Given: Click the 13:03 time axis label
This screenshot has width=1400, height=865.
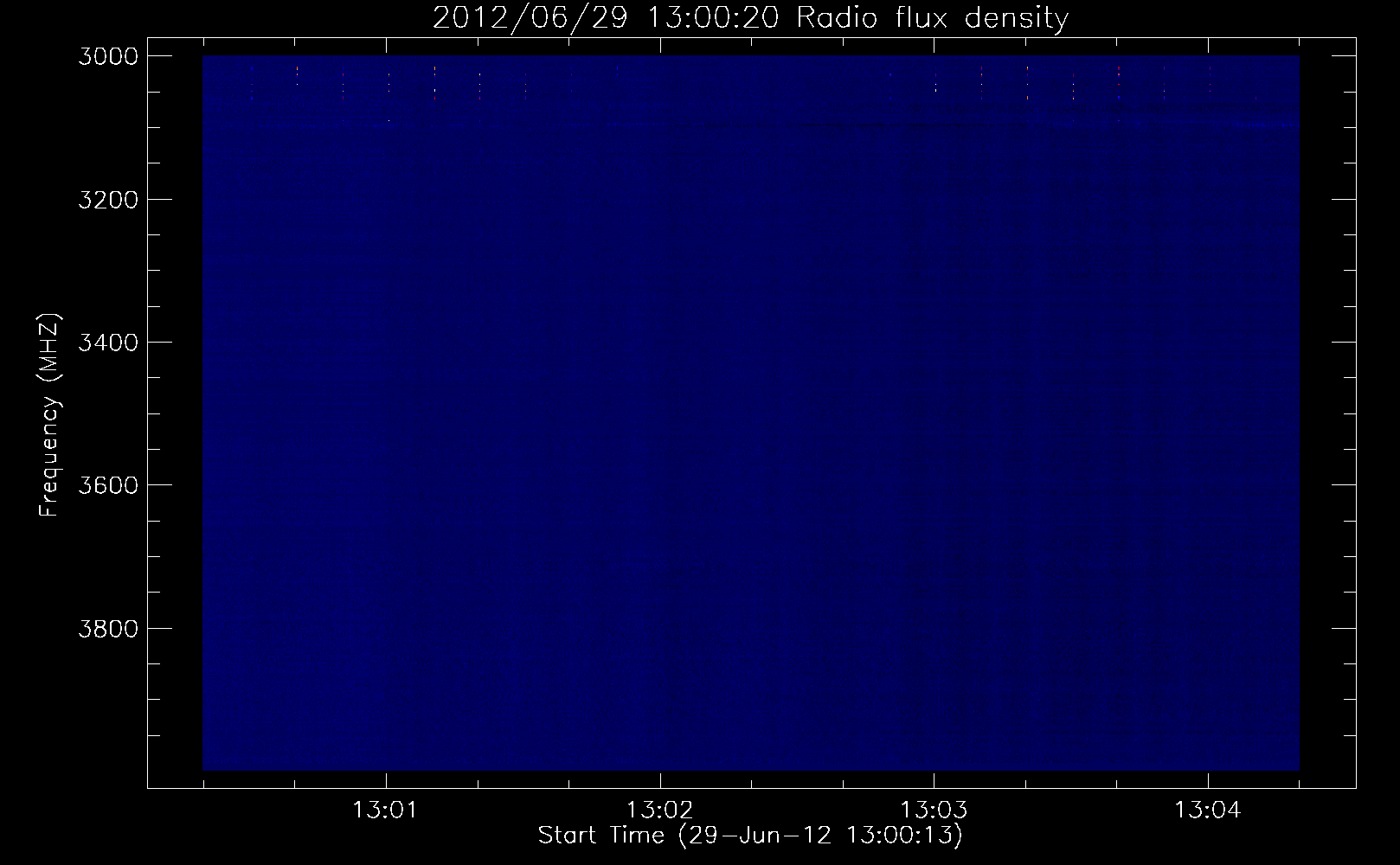Looking at the screenshot, I should [934, 811].
